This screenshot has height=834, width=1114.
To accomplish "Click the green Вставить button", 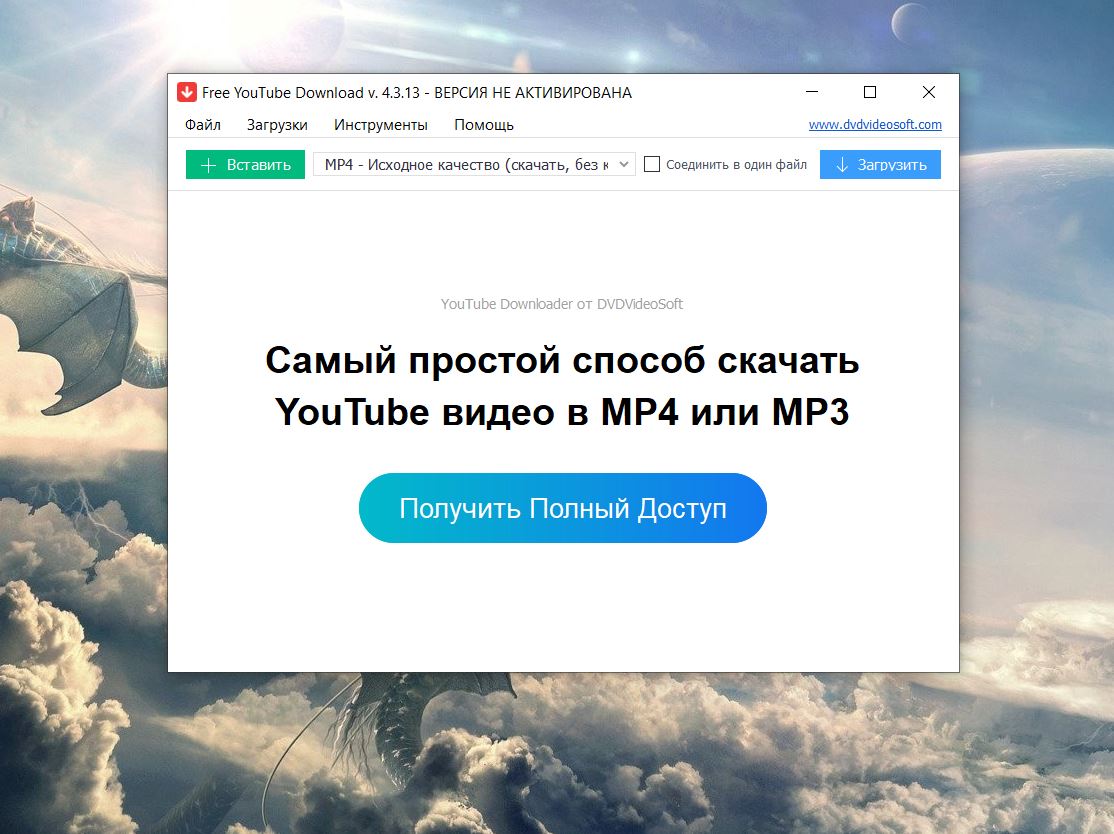I will click(245, 165).
